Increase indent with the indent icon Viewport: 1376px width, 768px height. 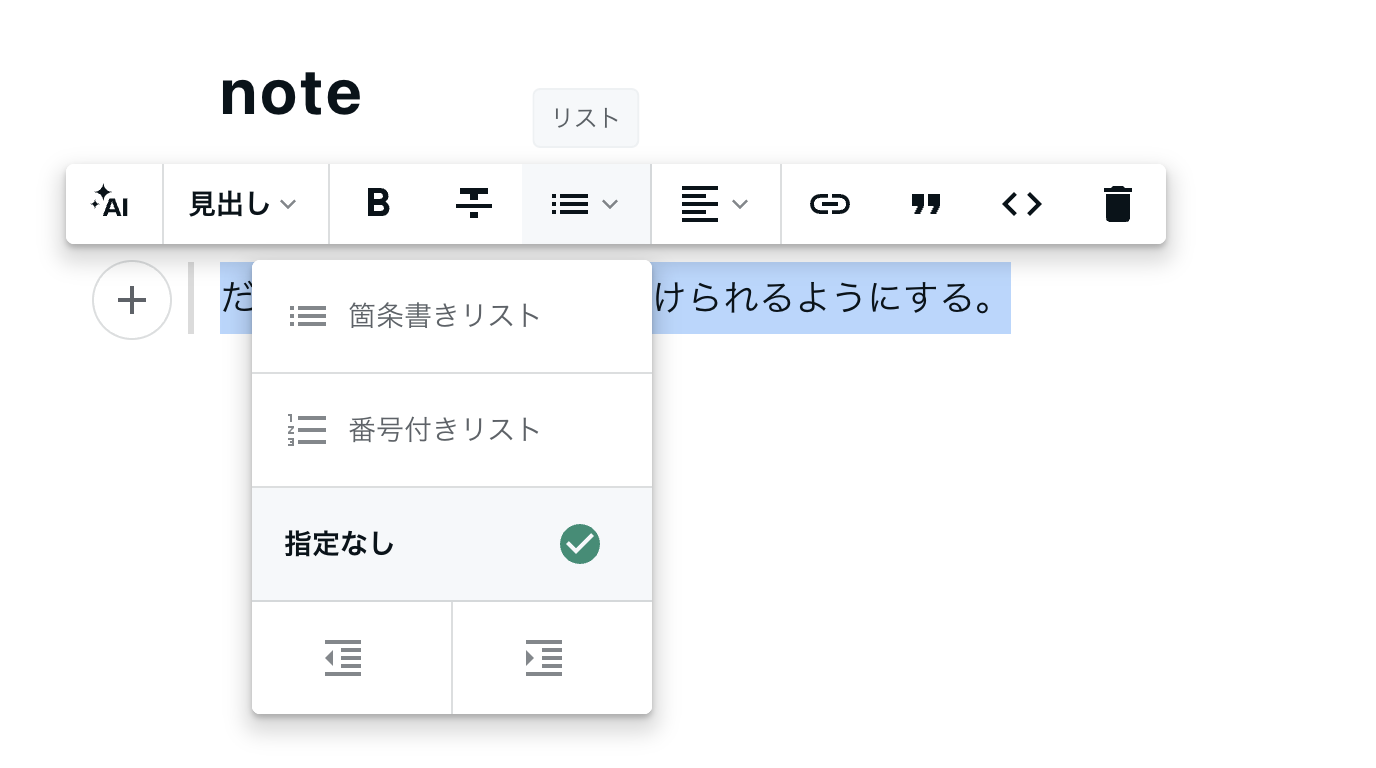pos(544,658)
